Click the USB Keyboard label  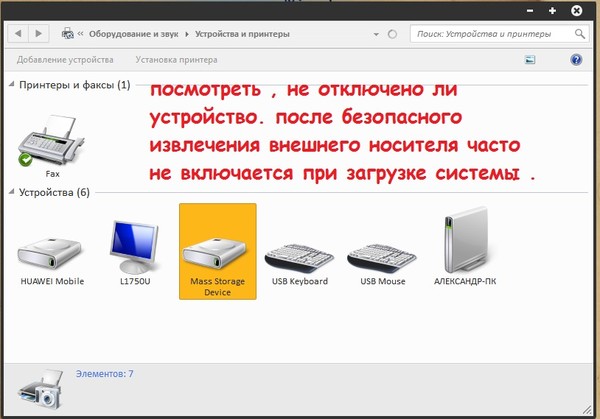[x=300, y=281]
